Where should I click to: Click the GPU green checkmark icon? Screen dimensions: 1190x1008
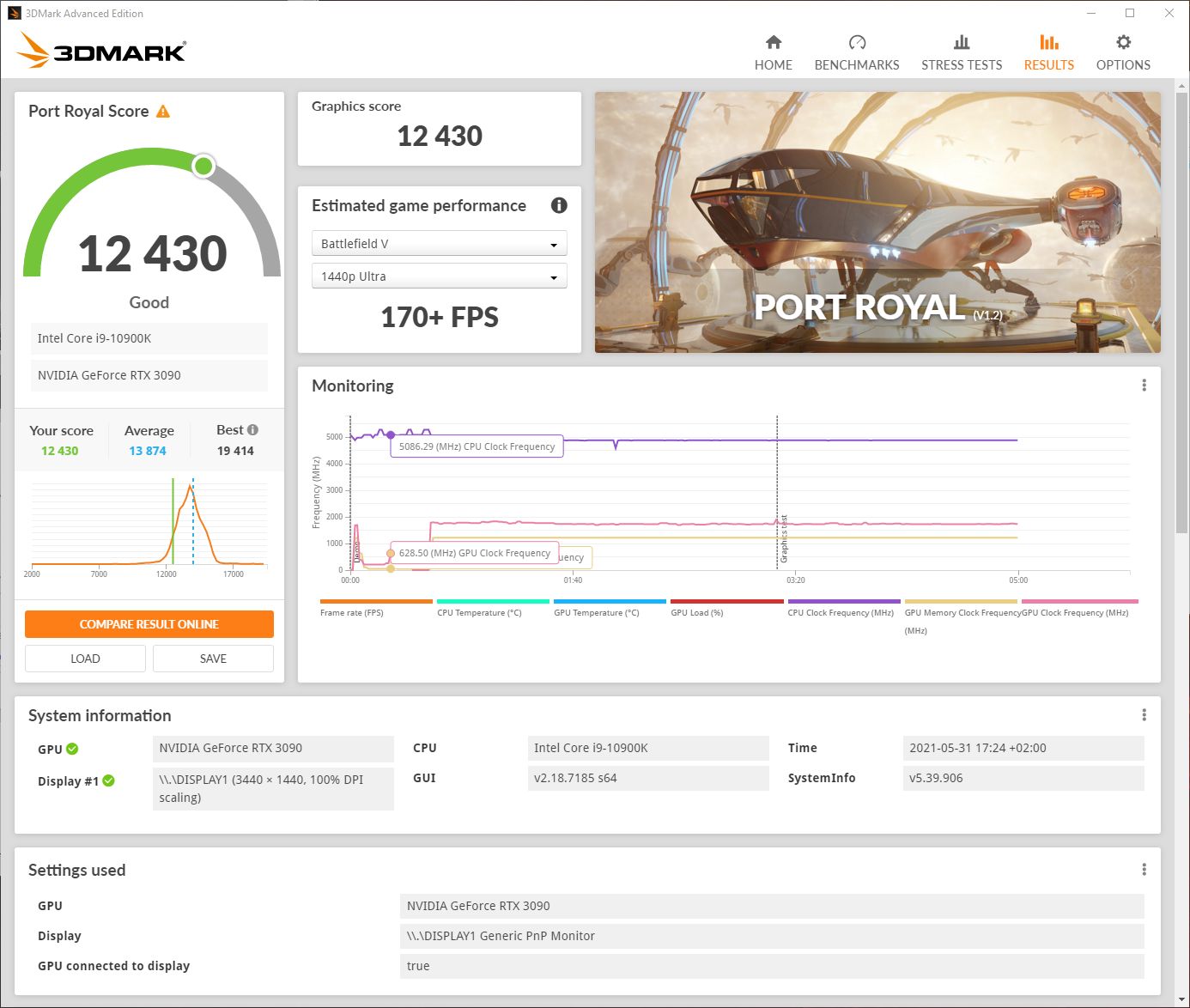72,749
